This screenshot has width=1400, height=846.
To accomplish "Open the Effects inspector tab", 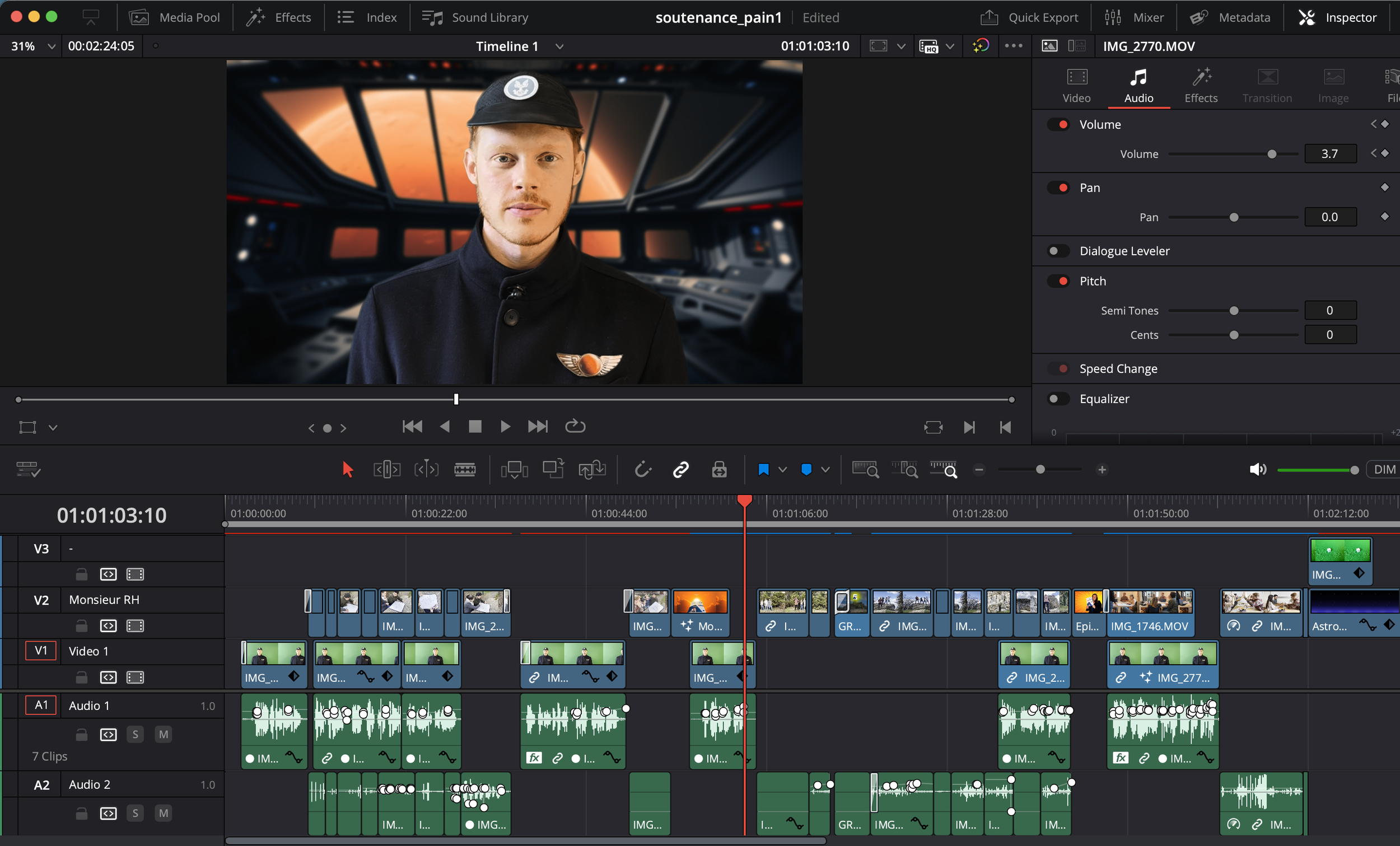I will click(x=1201, y=85).
